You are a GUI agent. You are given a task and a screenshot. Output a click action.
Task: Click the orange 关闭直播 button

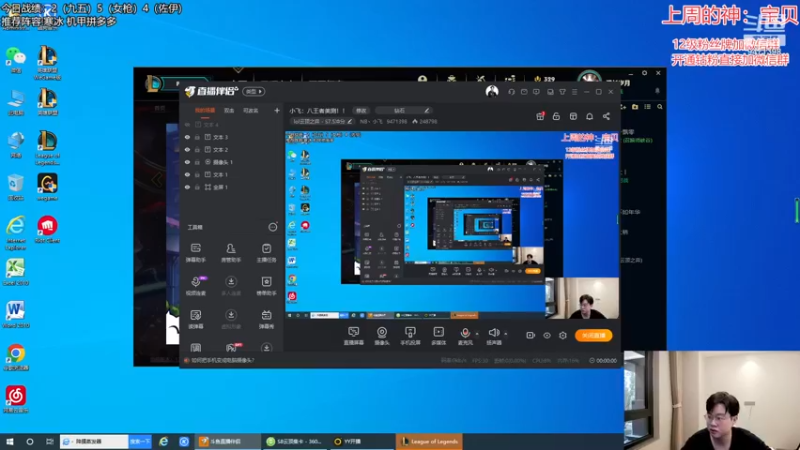click(x=593, y=335)
